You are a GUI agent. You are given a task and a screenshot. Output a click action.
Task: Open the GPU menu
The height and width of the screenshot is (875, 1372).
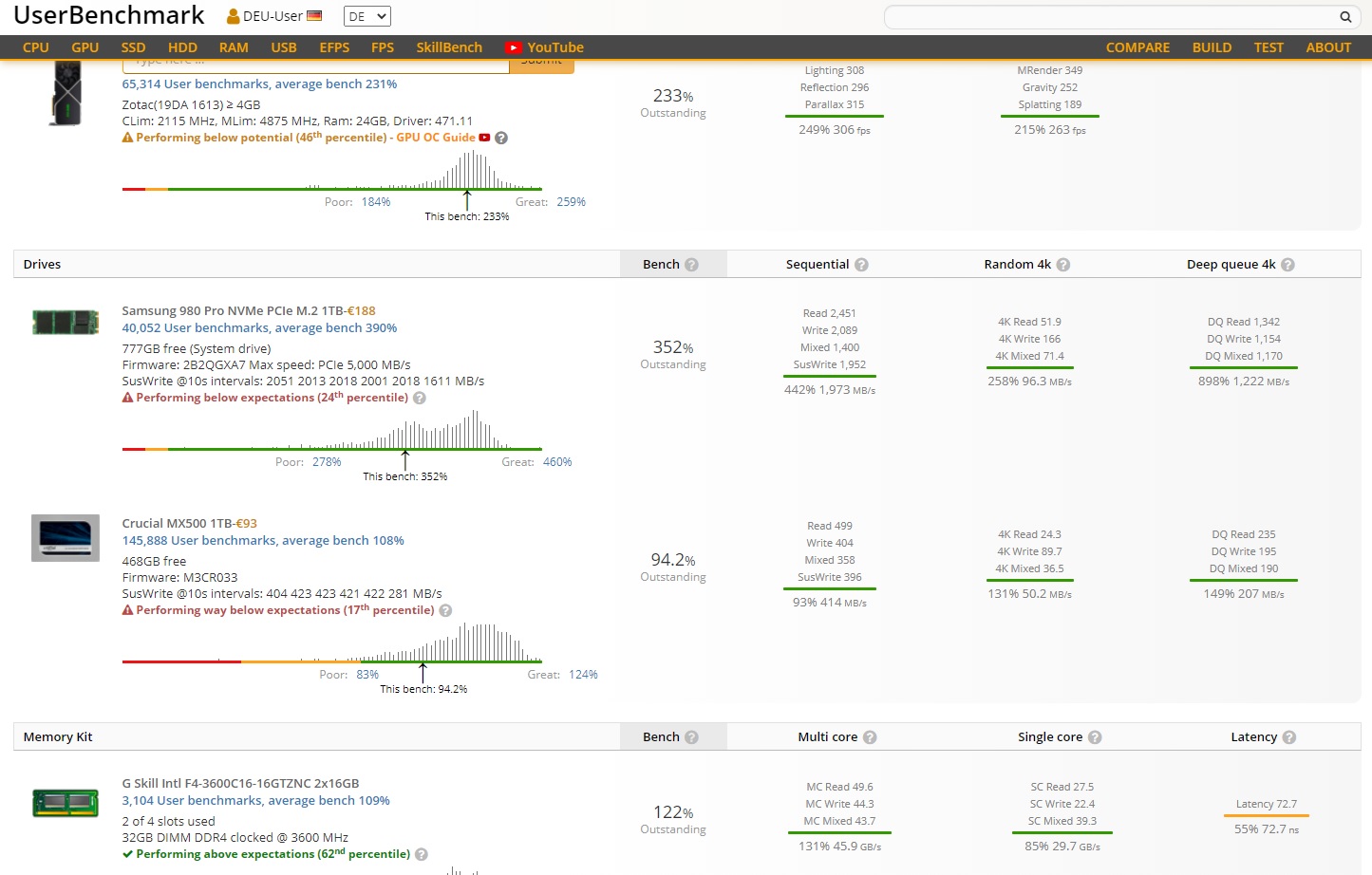(x=85, y=47)
